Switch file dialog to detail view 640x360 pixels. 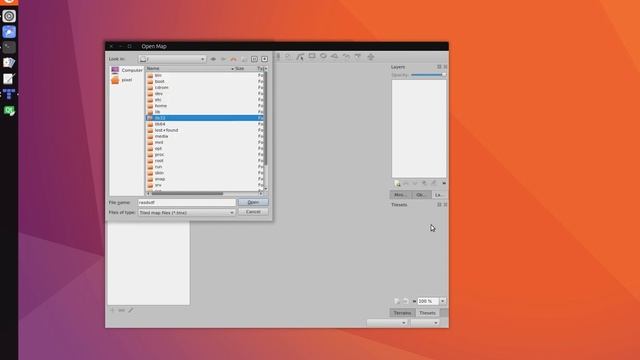[x=264, y=59]
